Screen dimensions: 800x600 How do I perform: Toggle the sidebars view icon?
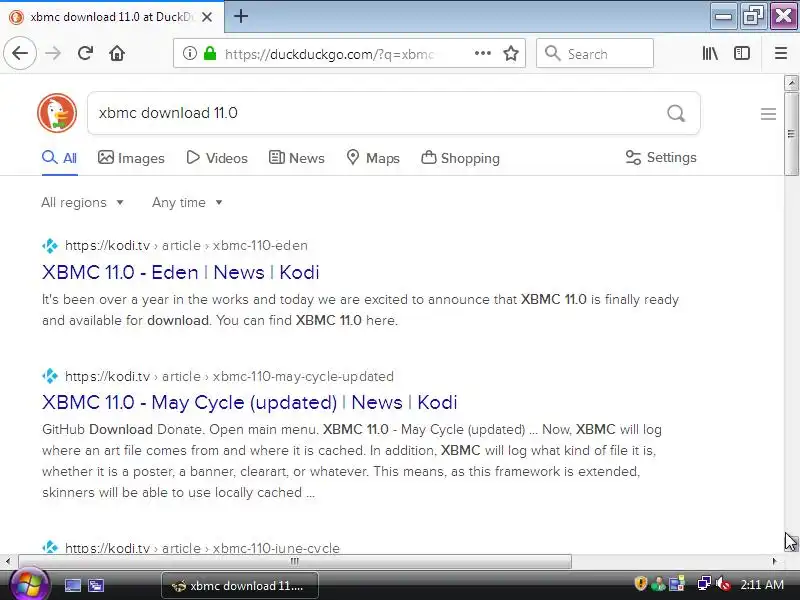tap(742, 53)
